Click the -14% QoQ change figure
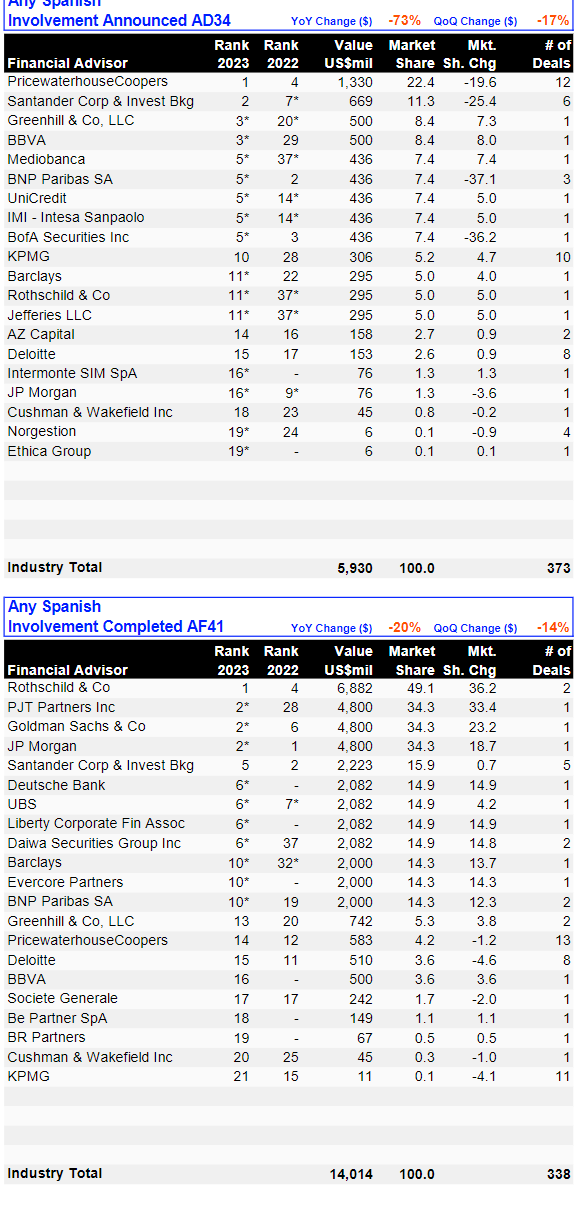The width and height of the screenshot is (581, 1207). tap(553, 627)
